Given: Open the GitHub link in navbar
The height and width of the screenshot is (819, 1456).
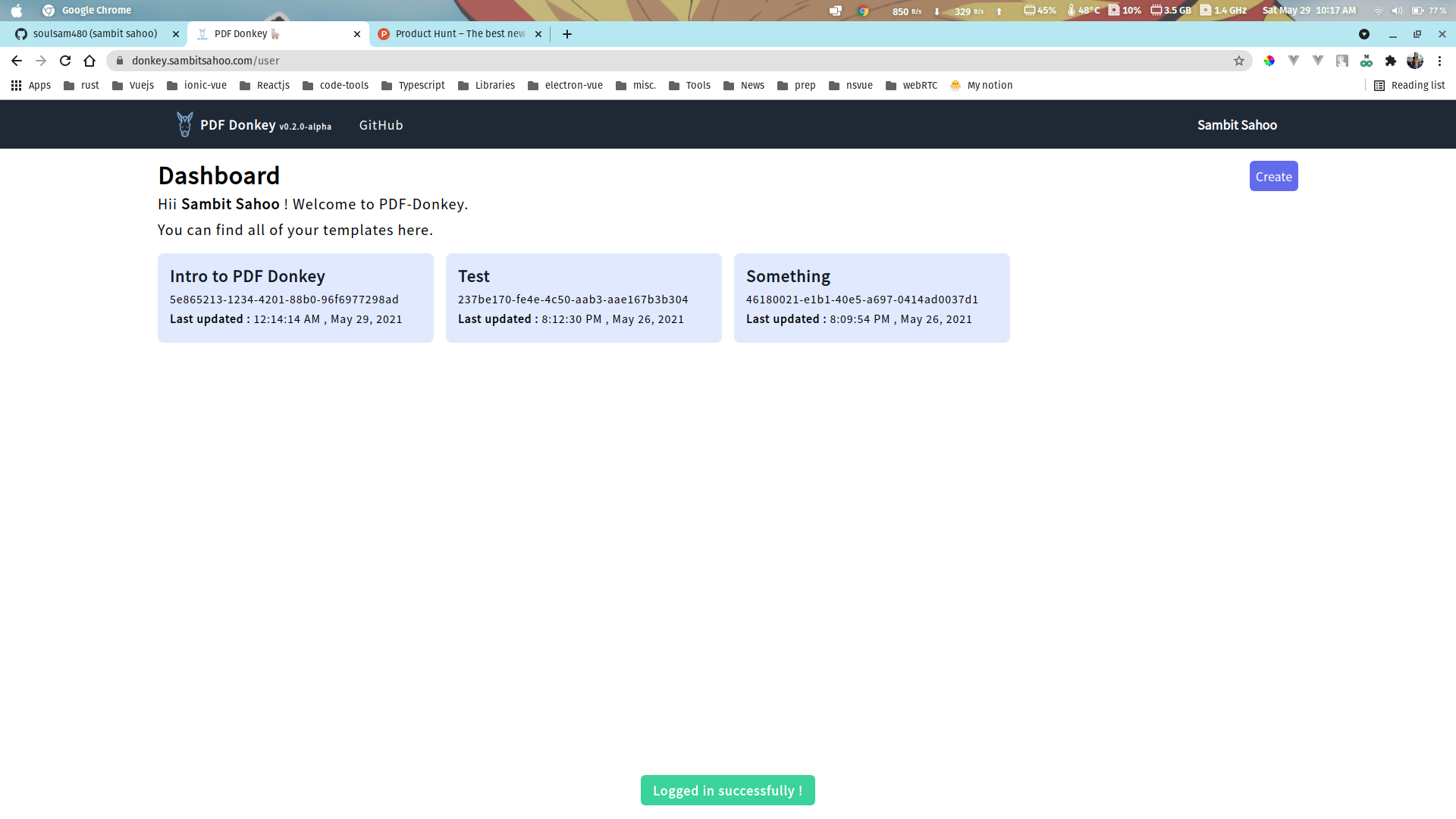Looking at the screenshot, I should pyautogui.click(x=381, y=125).
